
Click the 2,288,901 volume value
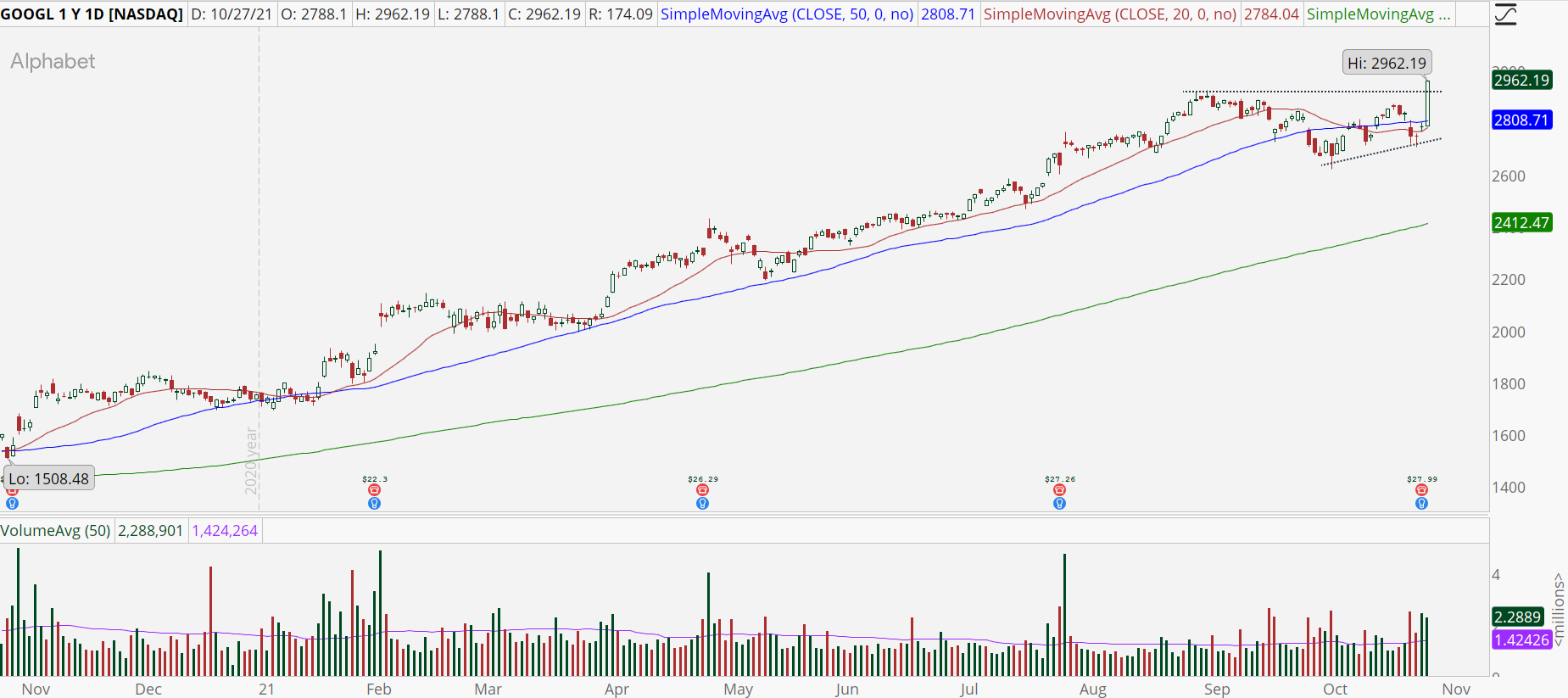pos(150,531)
